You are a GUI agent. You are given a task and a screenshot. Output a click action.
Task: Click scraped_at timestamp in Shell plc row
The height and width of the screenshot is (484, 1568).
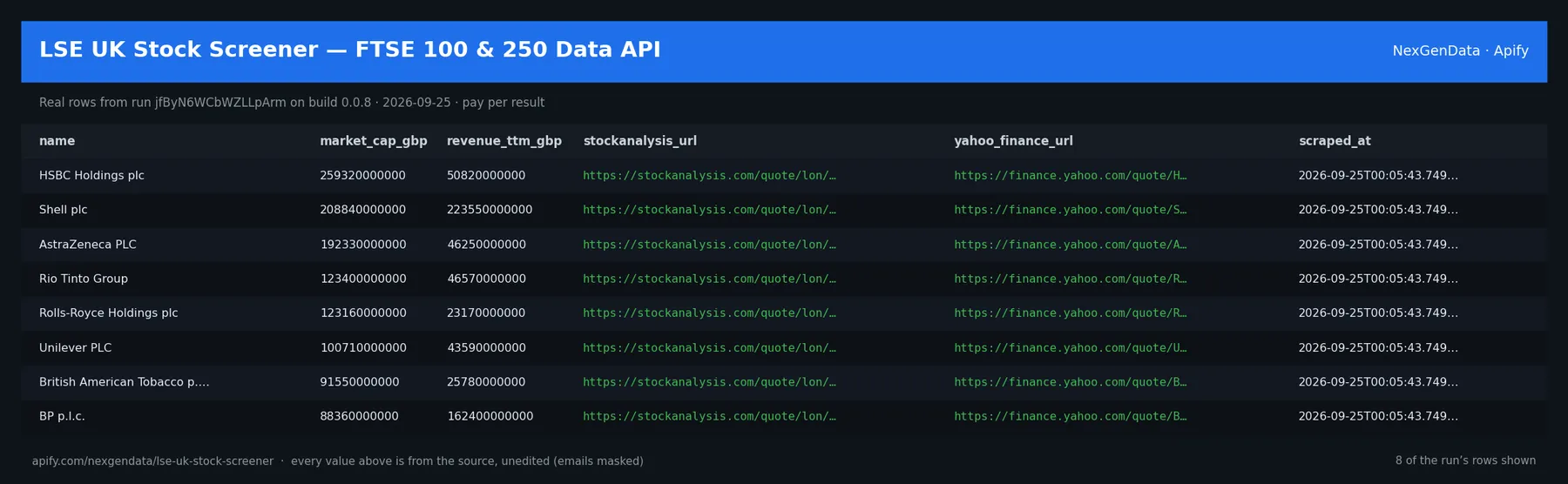[1378, 210]
